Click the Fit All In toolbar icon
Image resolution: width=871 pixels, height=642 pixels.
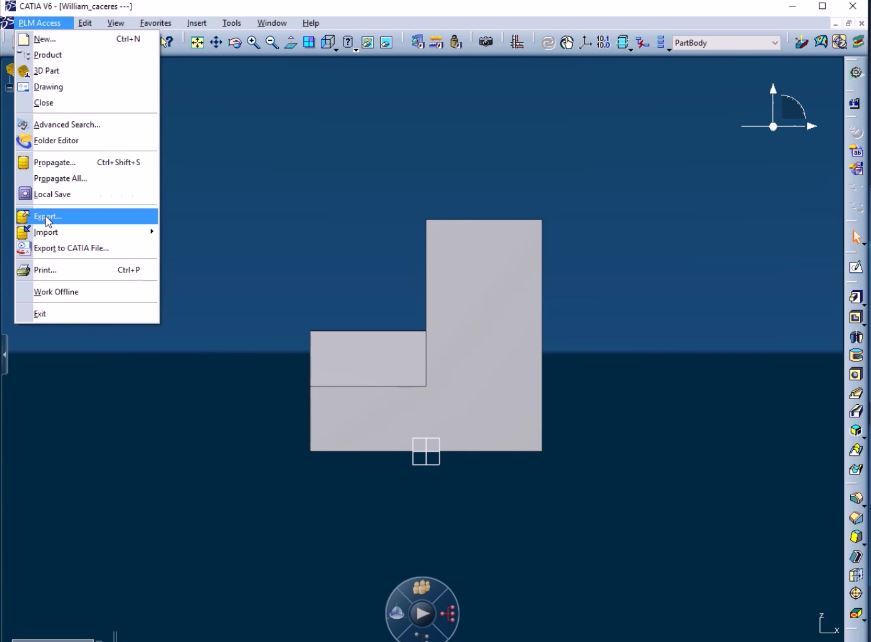point(197,42)
